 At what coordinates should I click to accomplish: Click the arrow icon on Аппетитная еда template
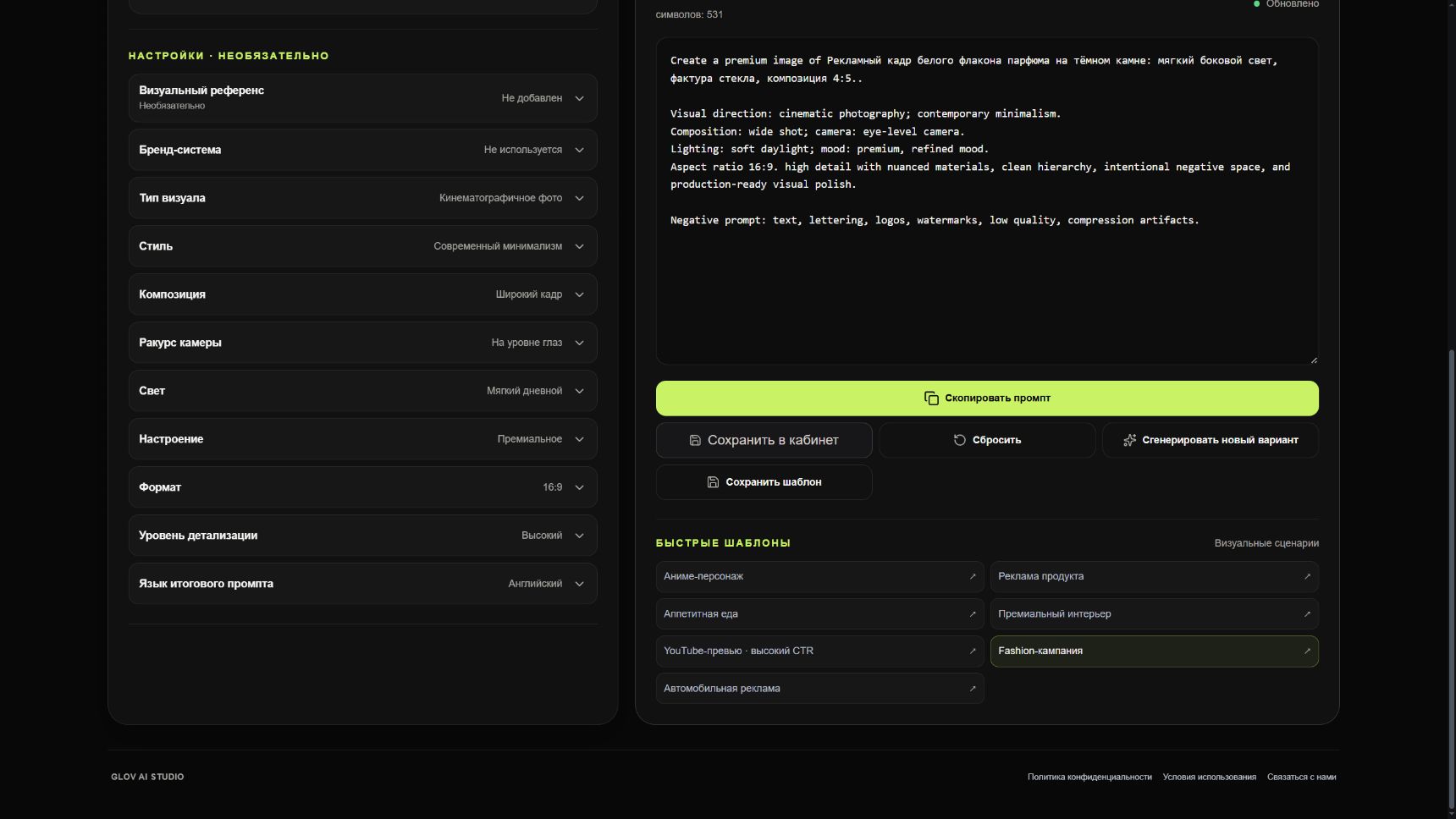(973, 614)
